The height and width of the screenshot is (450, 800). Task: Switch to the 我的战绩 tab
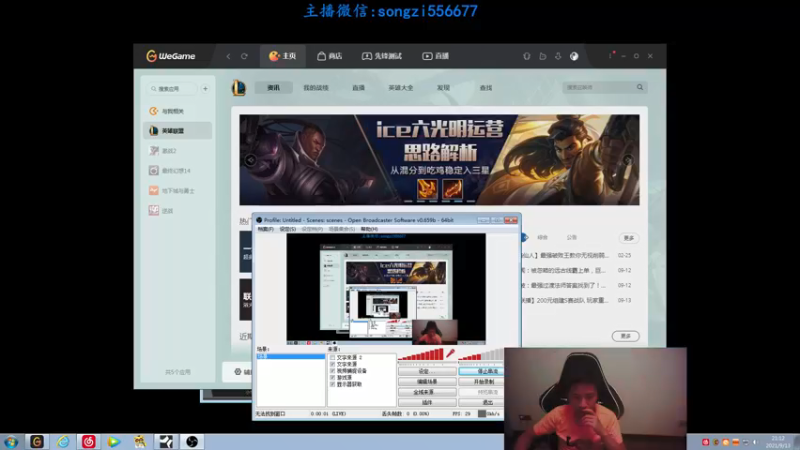coord(316,88)
